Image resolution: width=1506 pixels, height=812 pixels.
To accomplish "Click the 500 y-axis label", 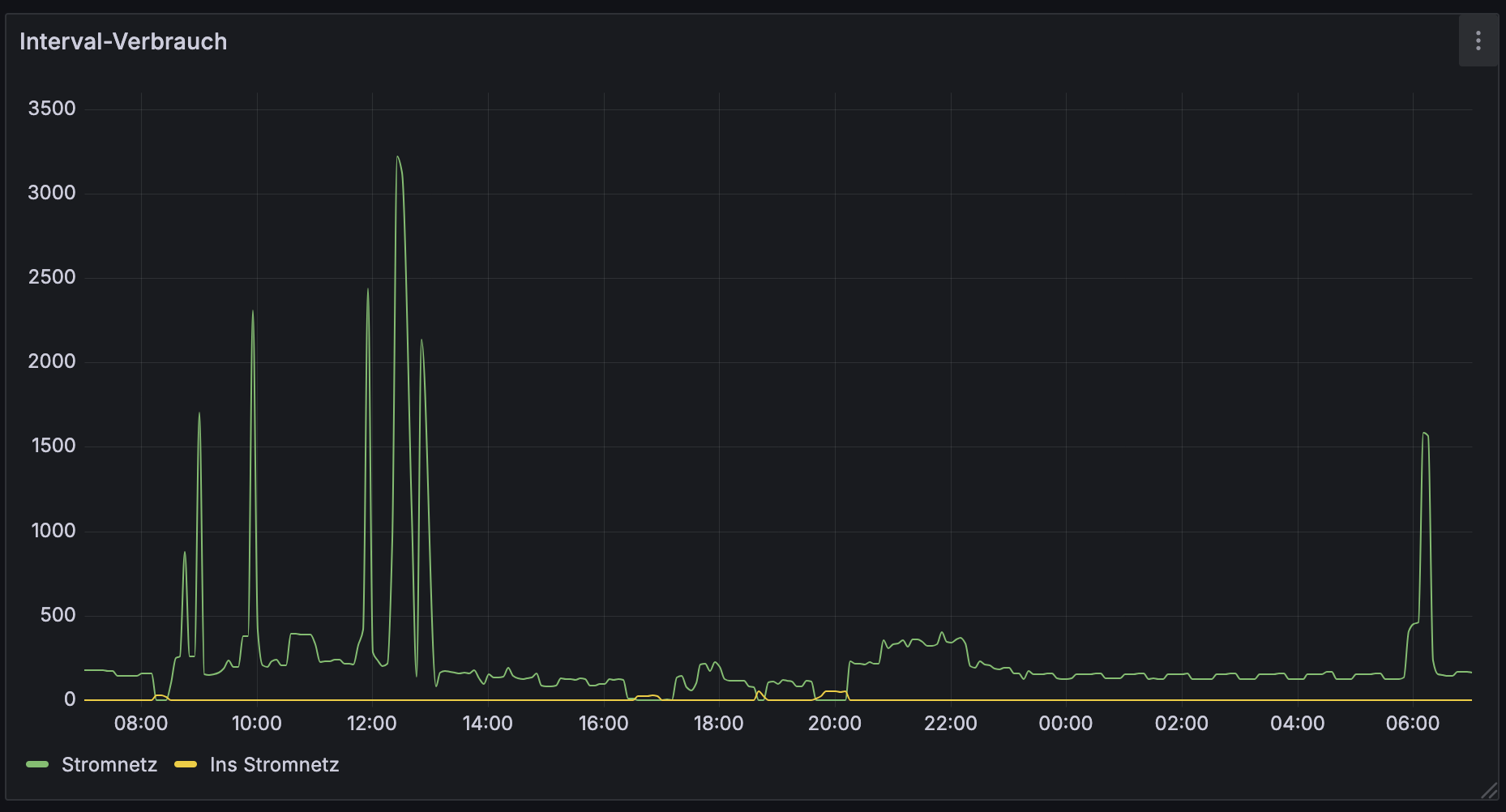I will 58,615.
